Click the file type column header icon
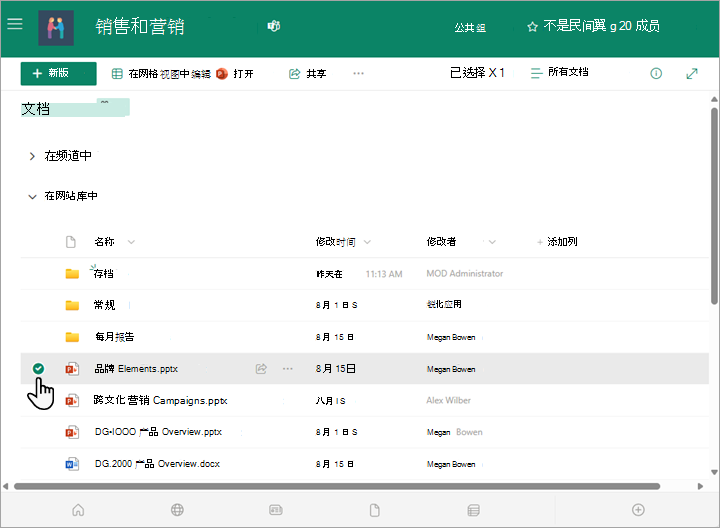The height and width of the screenshot is (528, 720). (x=71, y=242)
